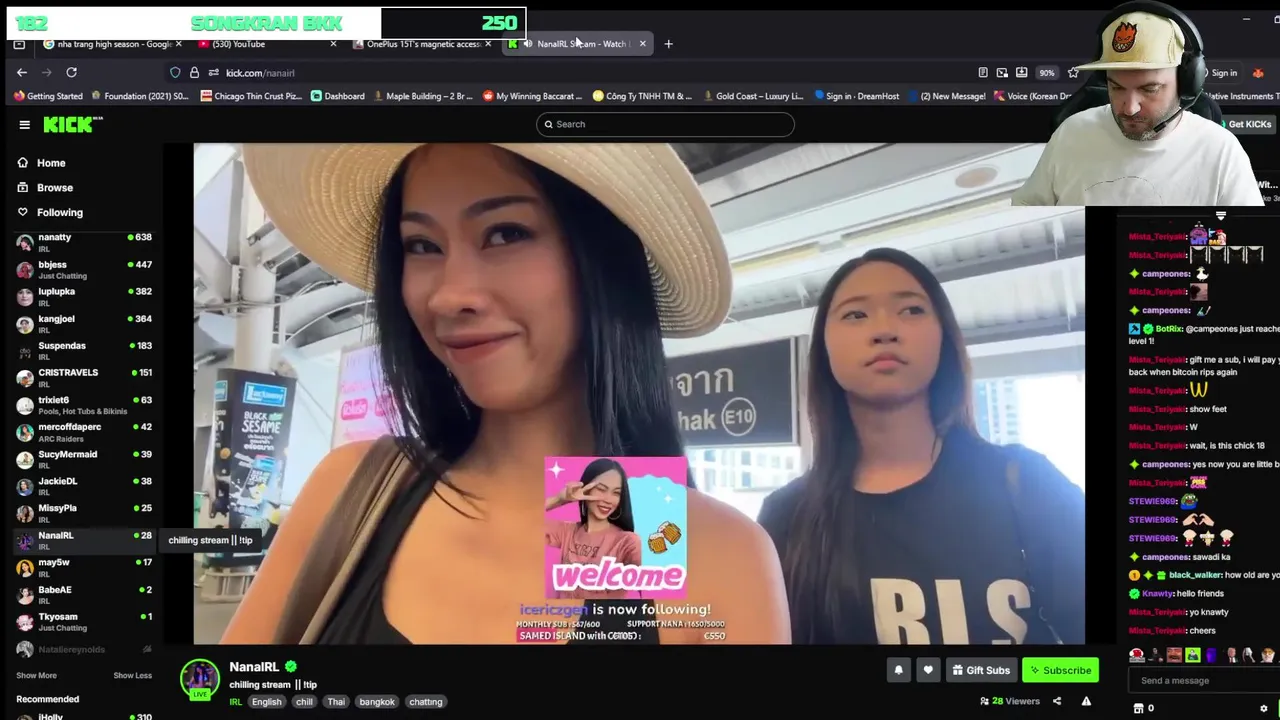
Task: Bookmark this page with the star icon
Action: [x=1073, y=72]
